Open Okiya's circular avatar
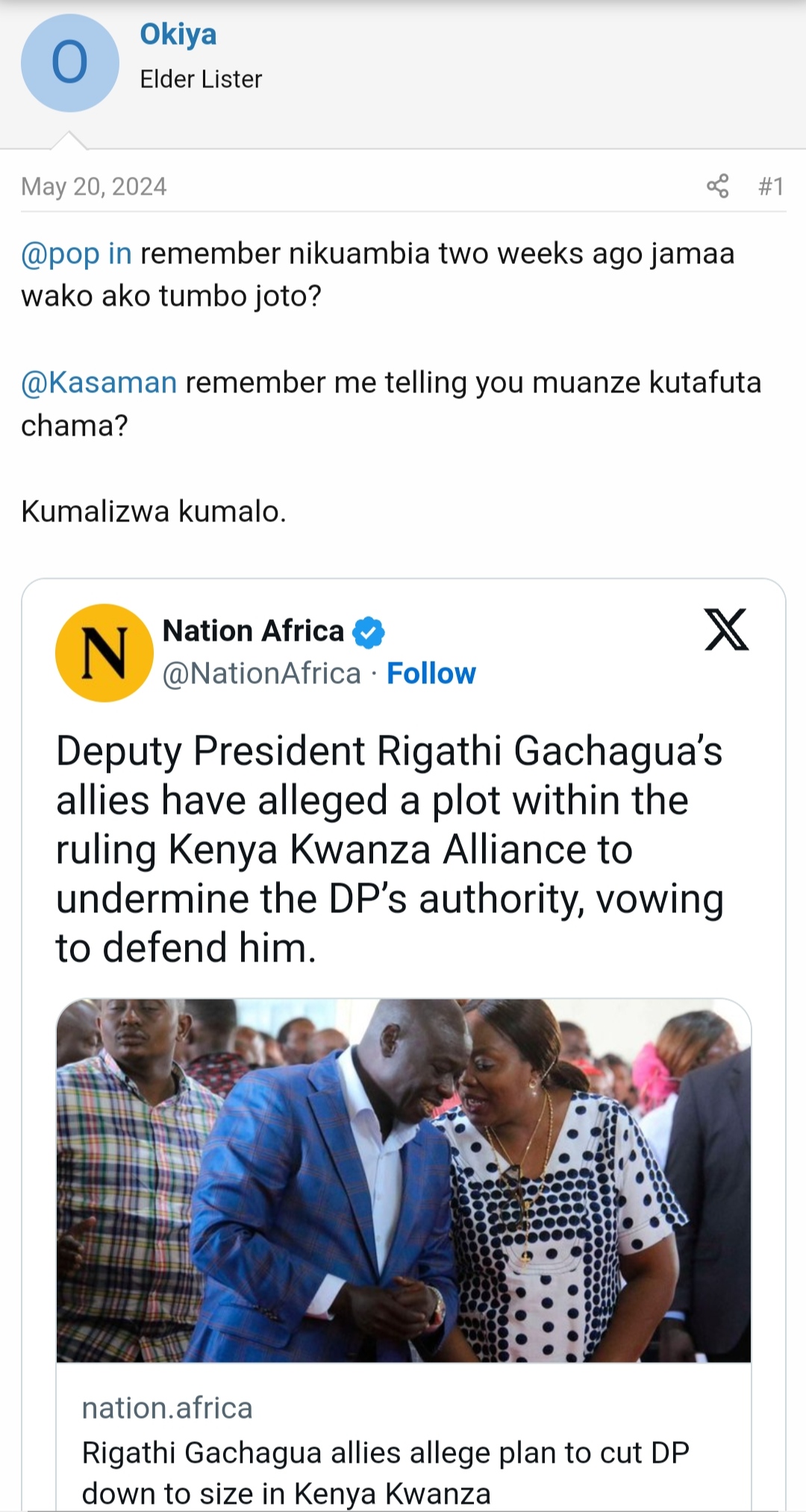 tap(69, 63)
